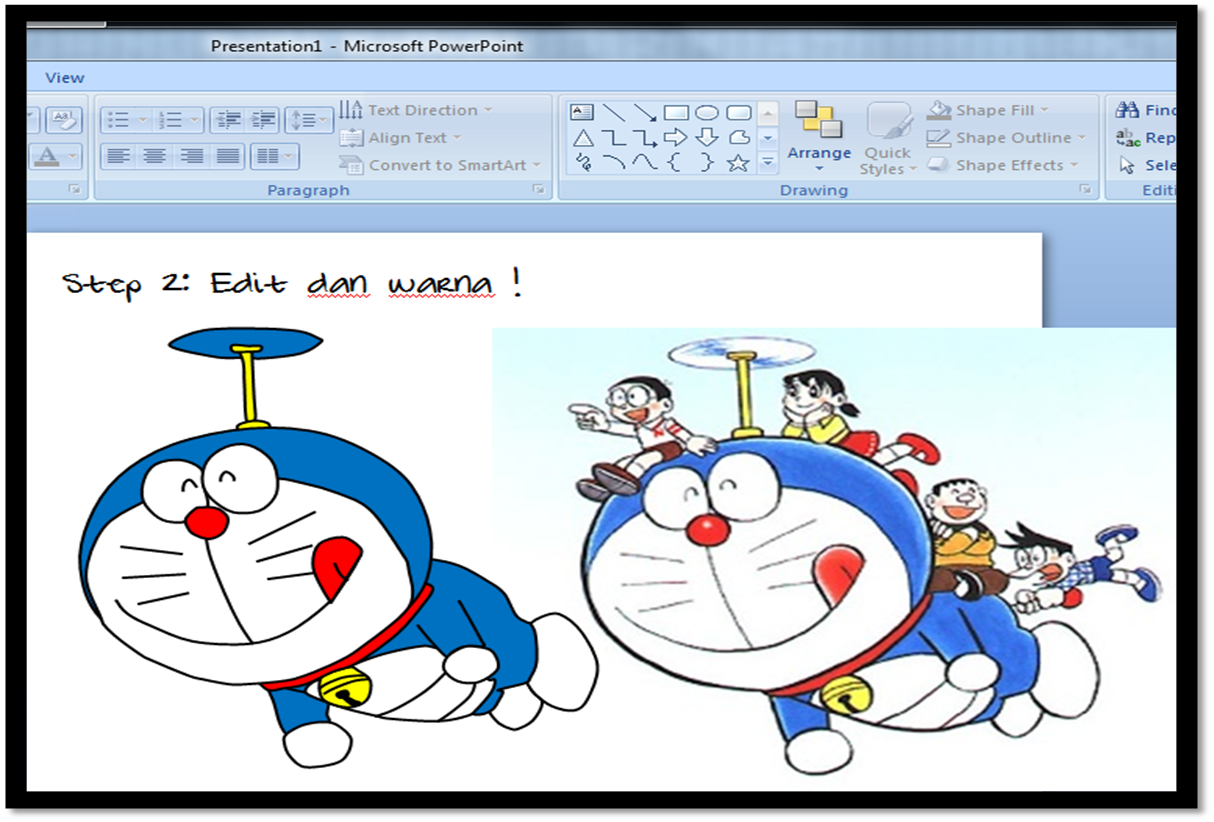Click Decrease List Level icon

click(229, 120)
